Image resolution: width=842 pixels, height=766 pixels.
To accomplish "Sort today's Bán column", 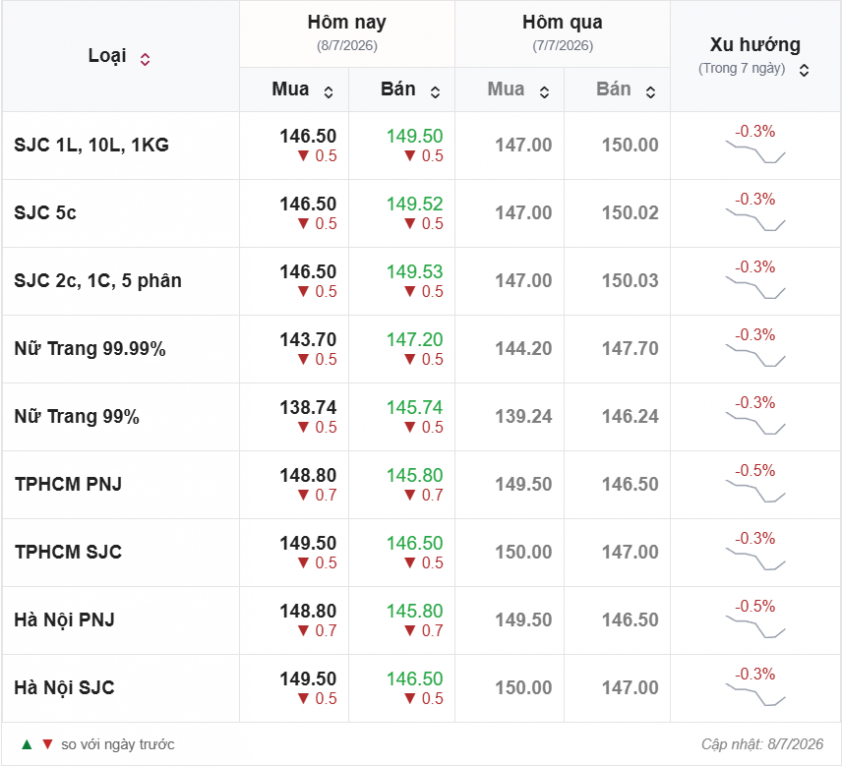I will click(x=435, y=92).
